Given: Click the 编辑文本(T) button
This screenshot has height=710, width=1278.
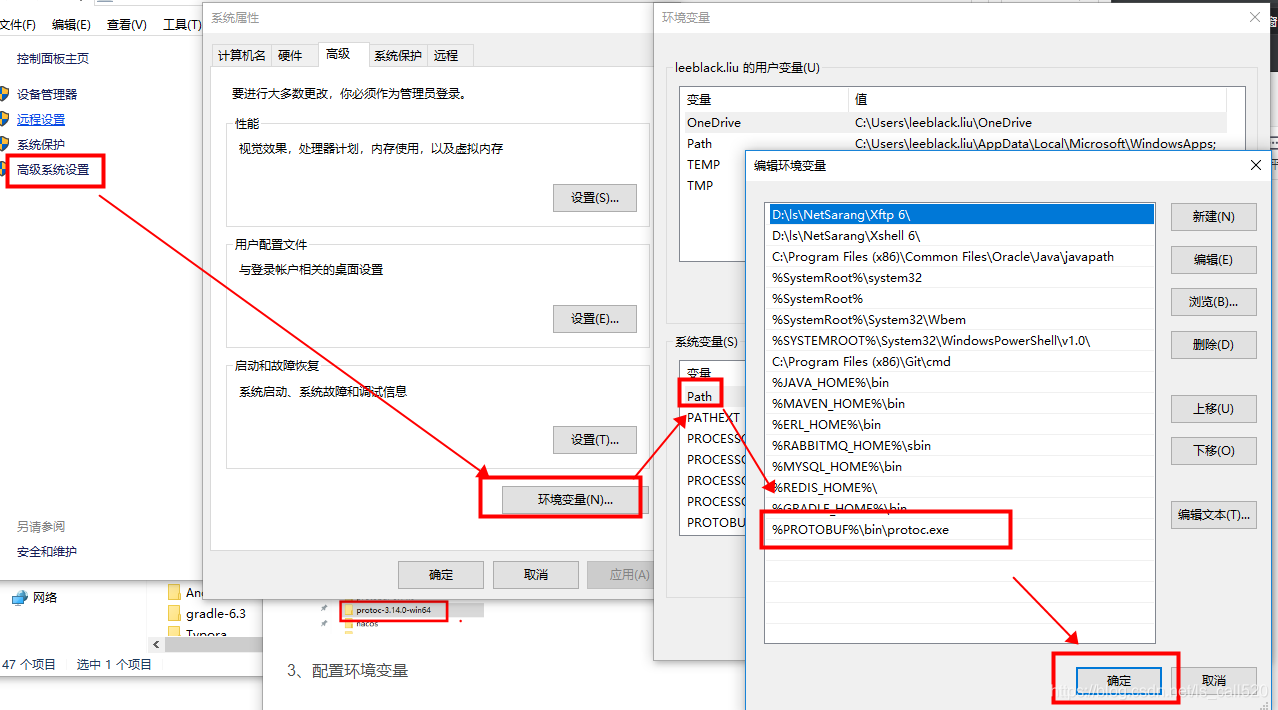Looking at the screenshot, I should tap(1212, 514).
